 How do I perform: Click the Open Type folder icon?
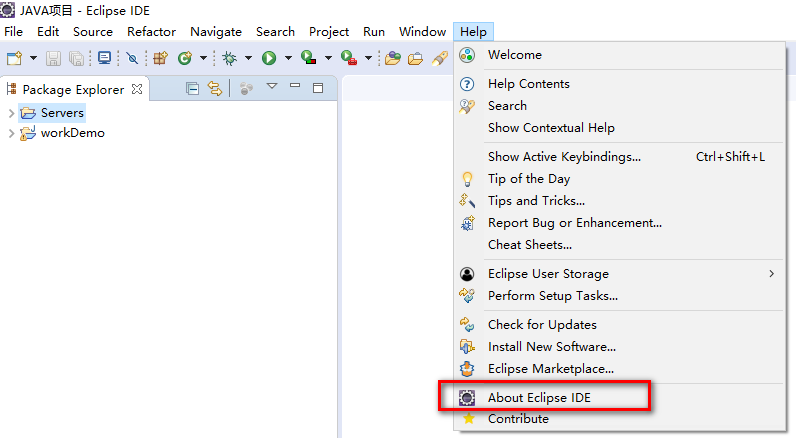click(x=392, y=58)
